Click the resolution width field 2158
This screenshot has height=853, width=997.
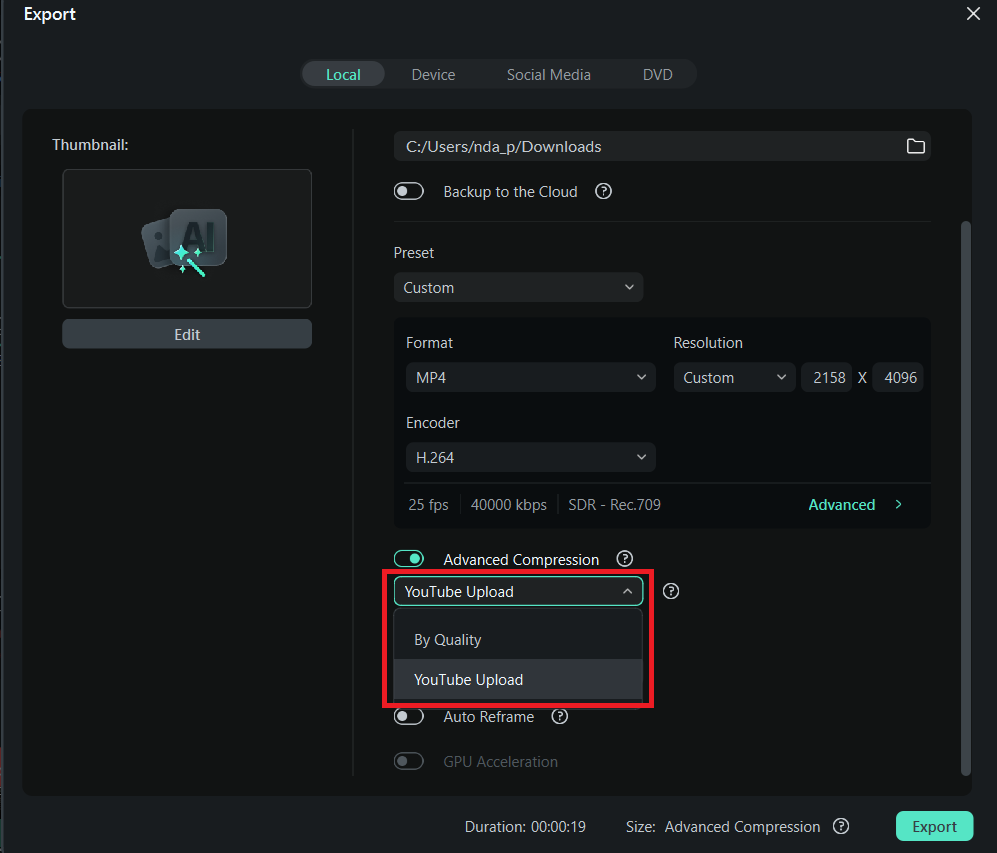tap(827, 378)
